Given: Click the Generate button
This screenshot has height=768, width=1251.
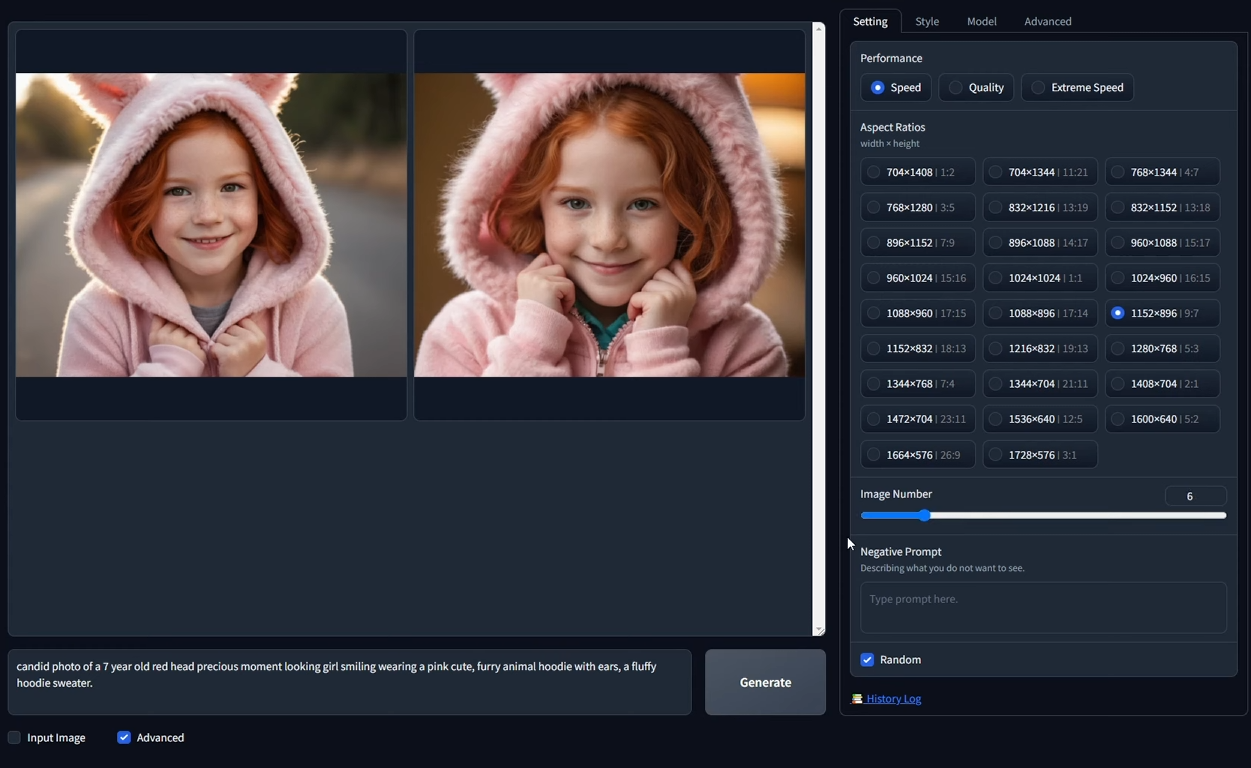Looking at the screenshot, I should [764, 682].
